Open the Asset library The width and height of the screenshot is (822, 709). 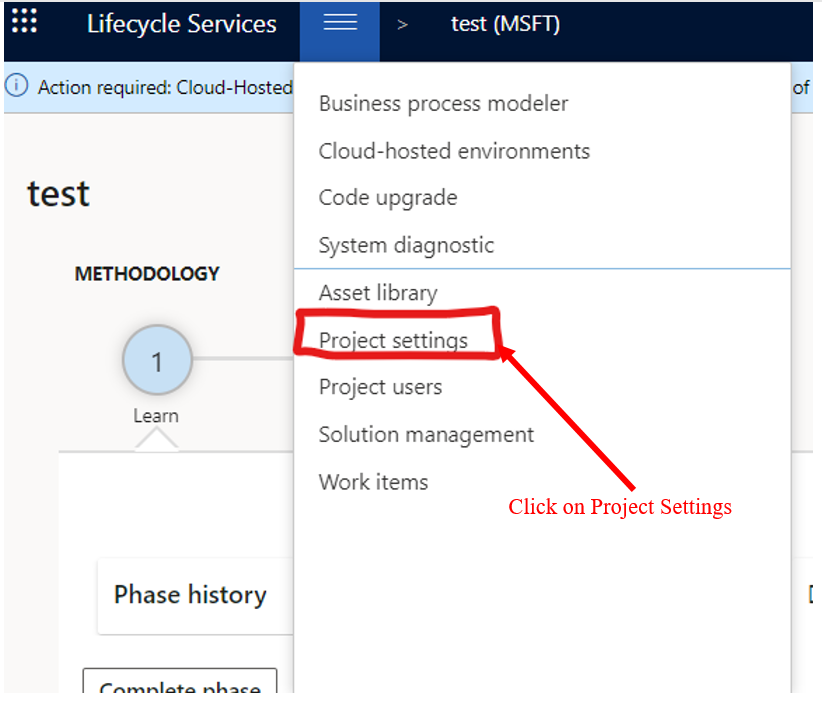click(x=377, y=293)
